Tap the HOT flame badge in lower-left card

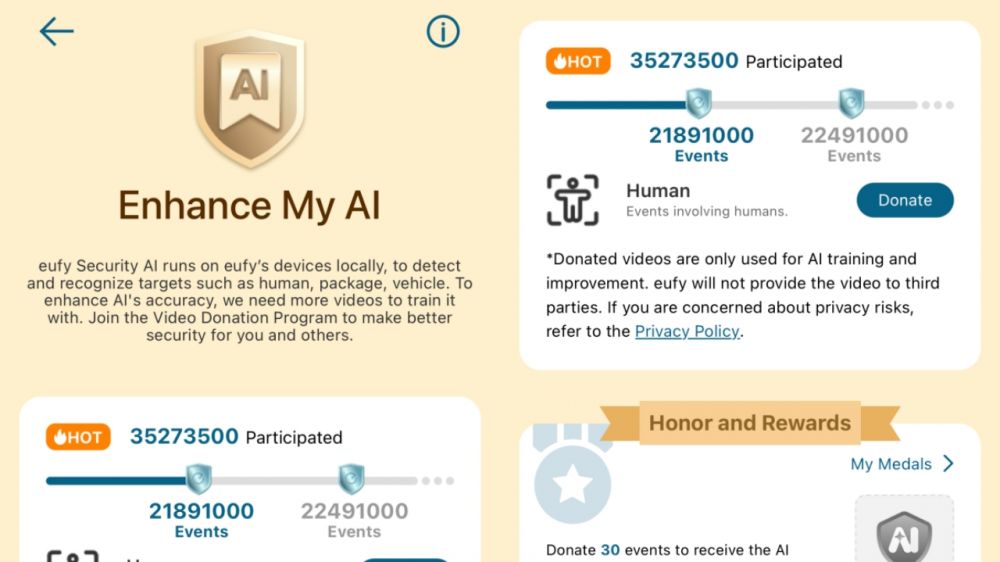click(x=78, y=437)
